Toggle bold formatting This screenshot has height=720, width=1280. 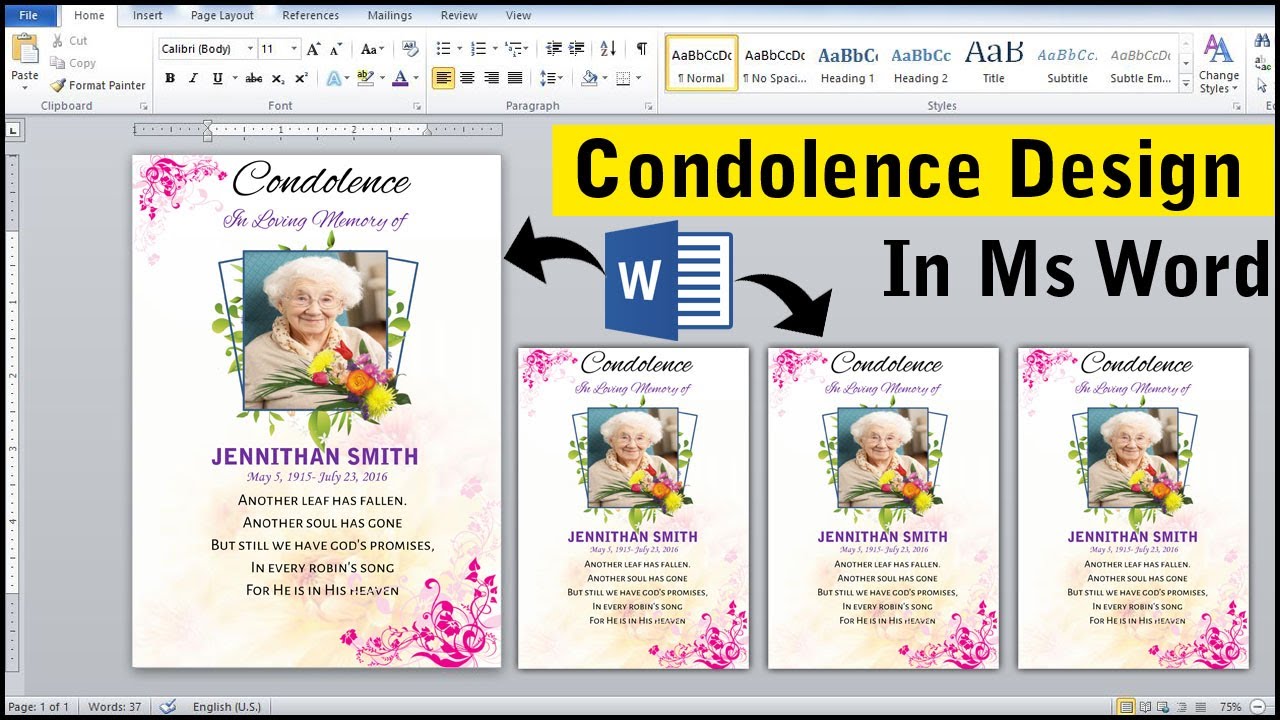[x=170, y=78]
